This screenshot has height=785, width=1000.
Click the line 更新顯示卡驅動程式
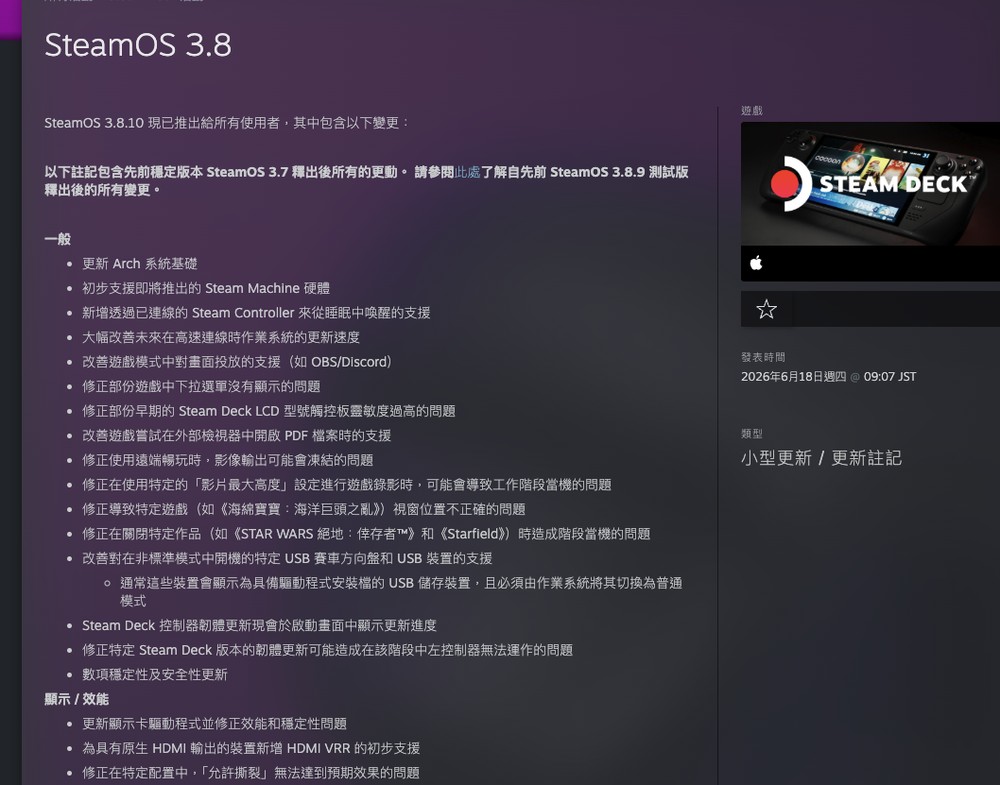[x=214, y=724]
